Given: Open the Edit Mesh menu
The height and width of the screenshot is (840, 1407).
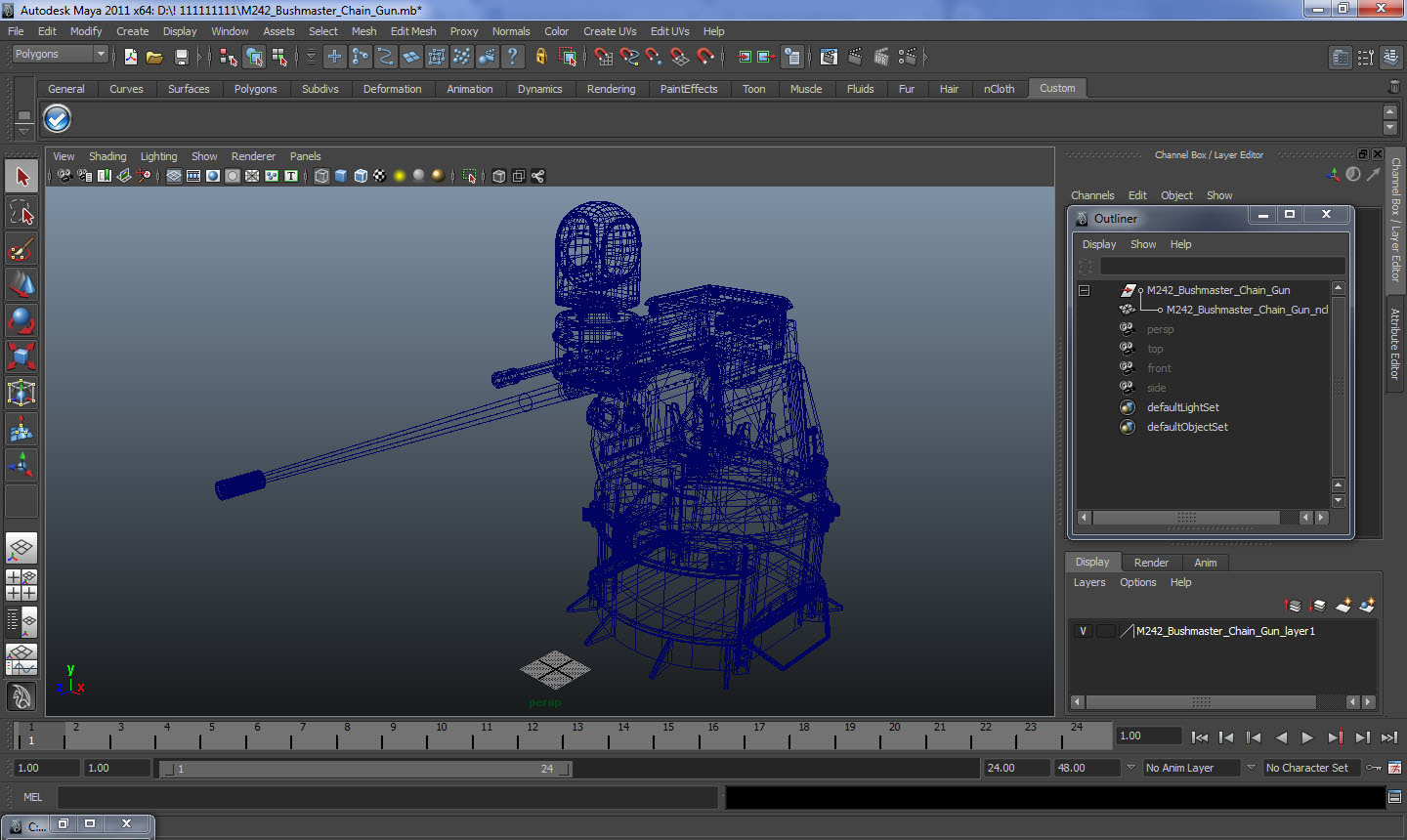Looking at the screenshot, I should (x=413, y=32).
